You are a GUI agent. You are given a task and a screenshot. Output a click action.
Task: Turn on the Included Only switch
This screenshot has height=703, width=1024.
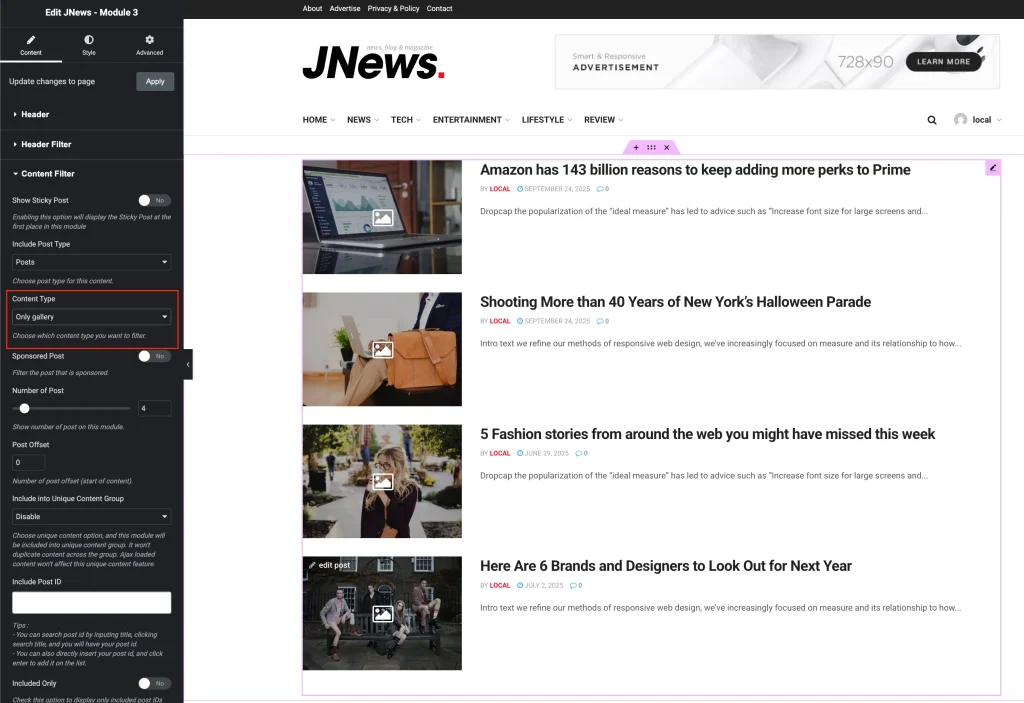click(154, 683)
